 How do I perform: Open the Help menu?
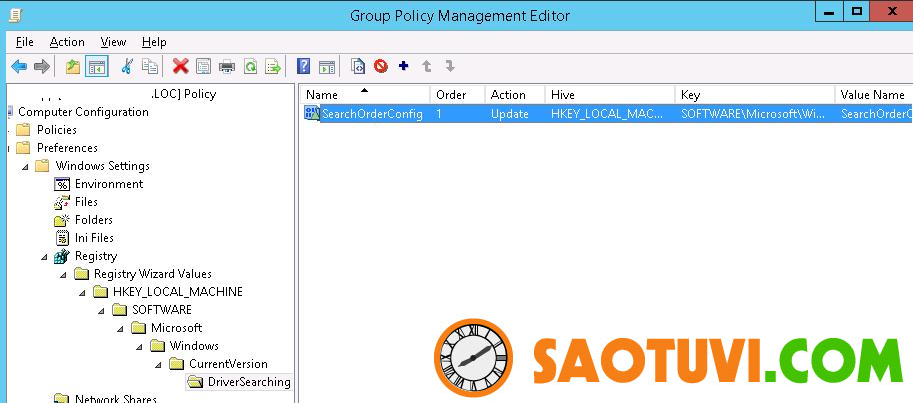click(154, 42)
